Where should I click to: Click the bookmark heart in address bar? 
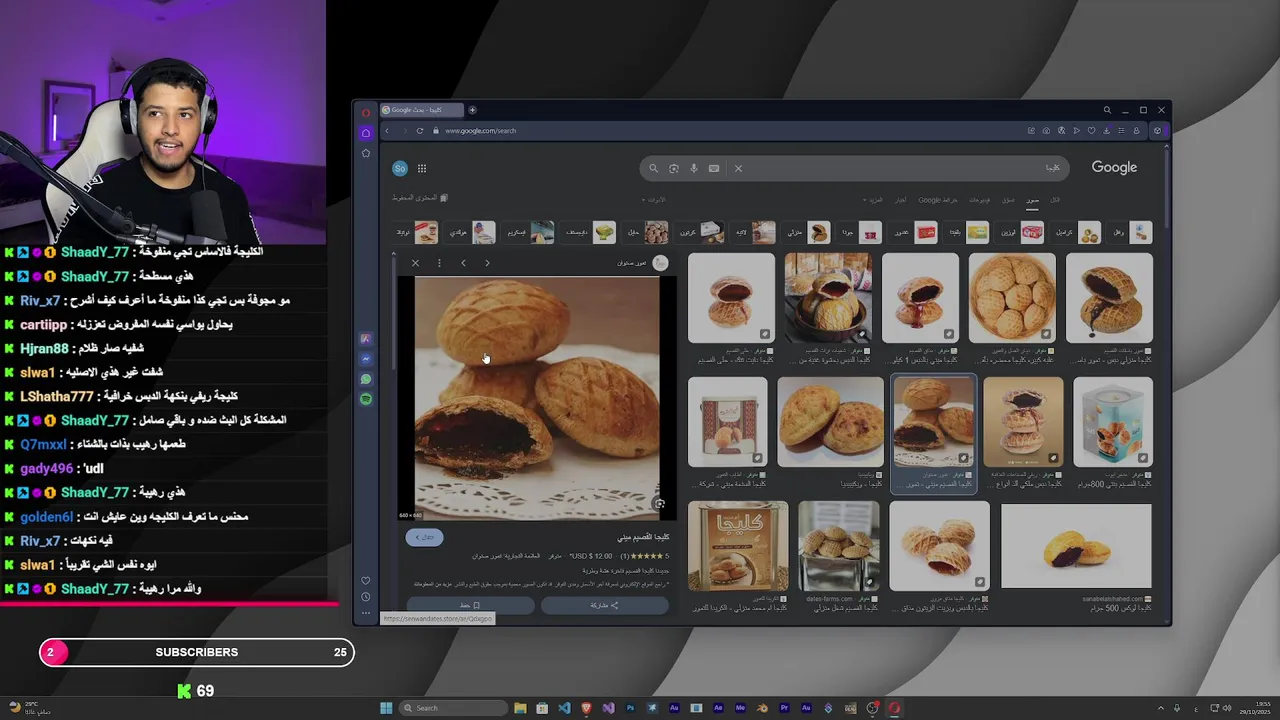[x=1091, y=131]
